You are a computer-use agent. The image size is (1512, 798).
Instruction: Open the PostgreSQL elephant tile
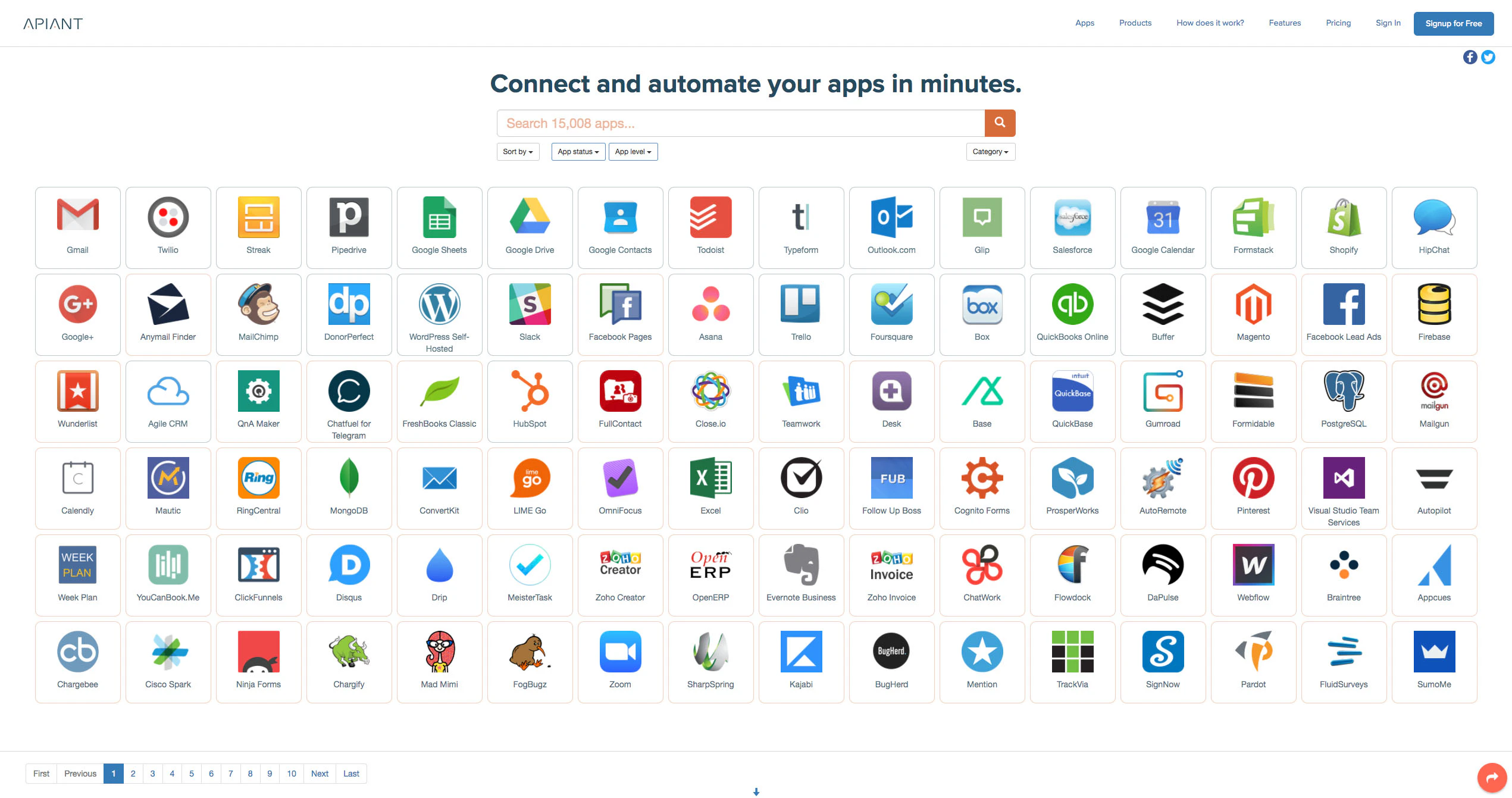[1344, 400]
